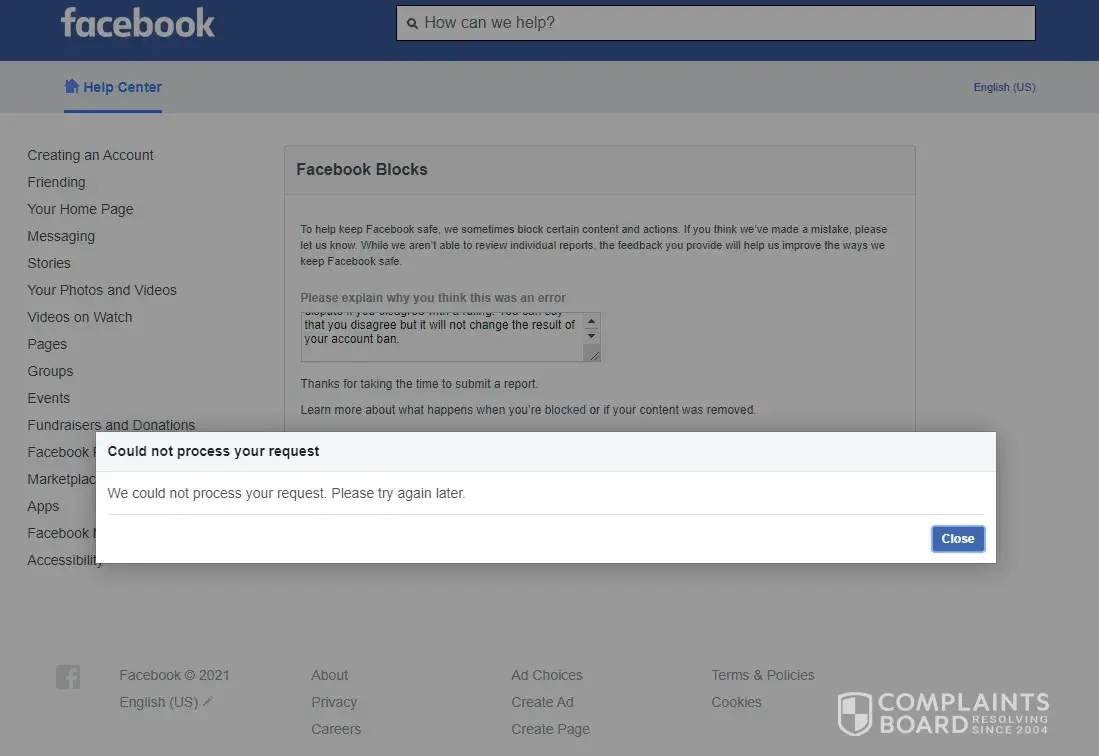Screen dimensions: 1099x756
Task: Click the Help Center house icon
Action: click(71, 86)
